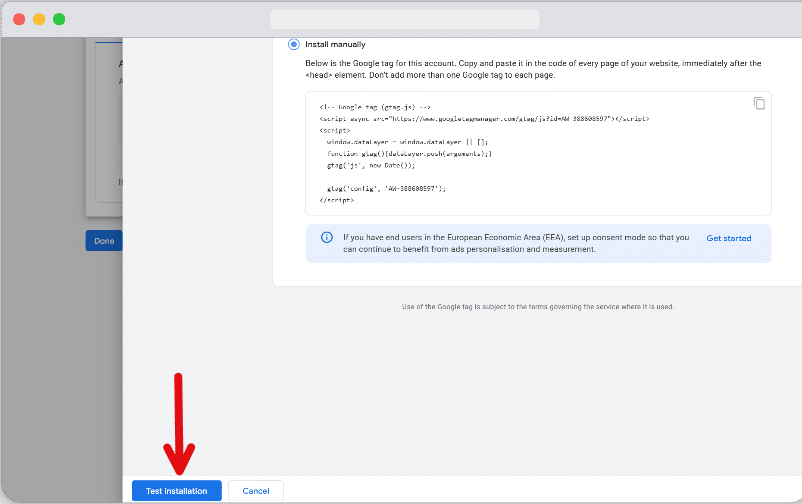This screenshot has height=504, width=802.
Task: Copy the Google tag code snippet
Action: click(x=759, y=103)
